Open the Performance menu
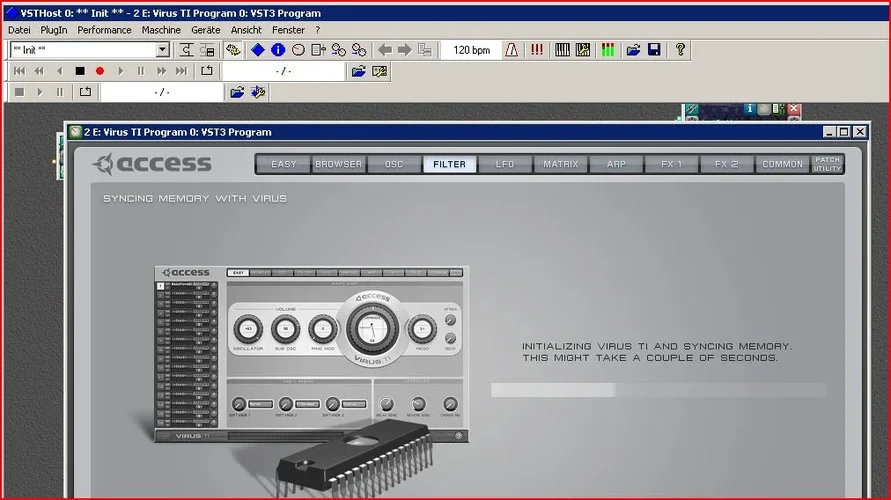The width and height of the screenshot is (891, 500). [x=105, y=30]
